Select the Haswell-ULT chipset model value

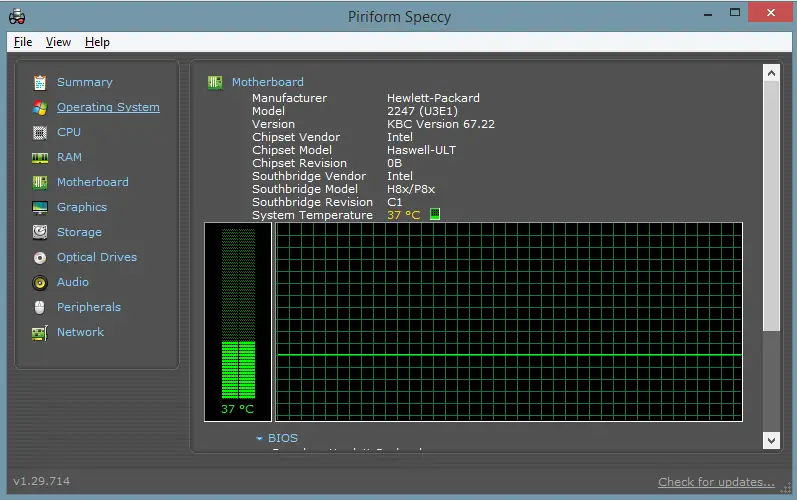click(421, 150)
